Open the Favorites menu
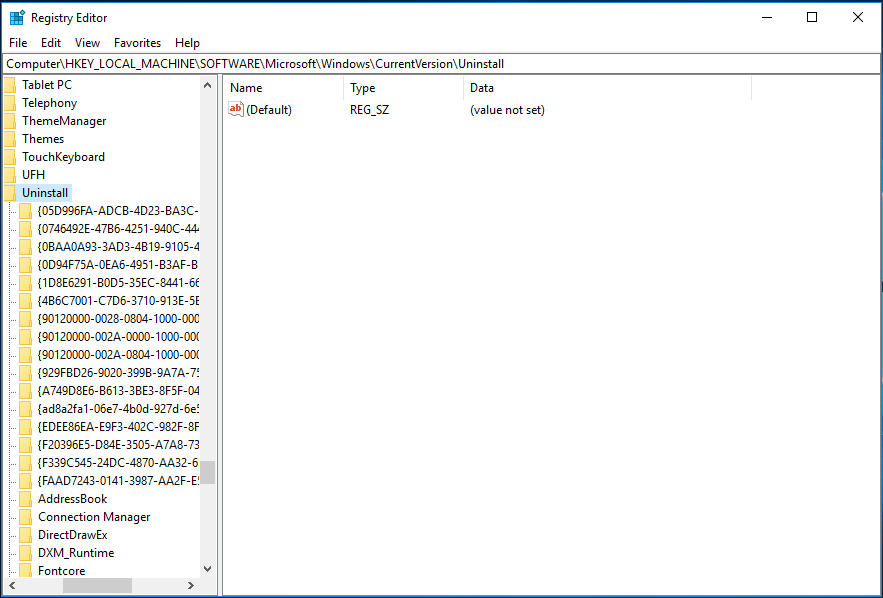The width and height of the screenshot is (883, 598). point(137,43)
